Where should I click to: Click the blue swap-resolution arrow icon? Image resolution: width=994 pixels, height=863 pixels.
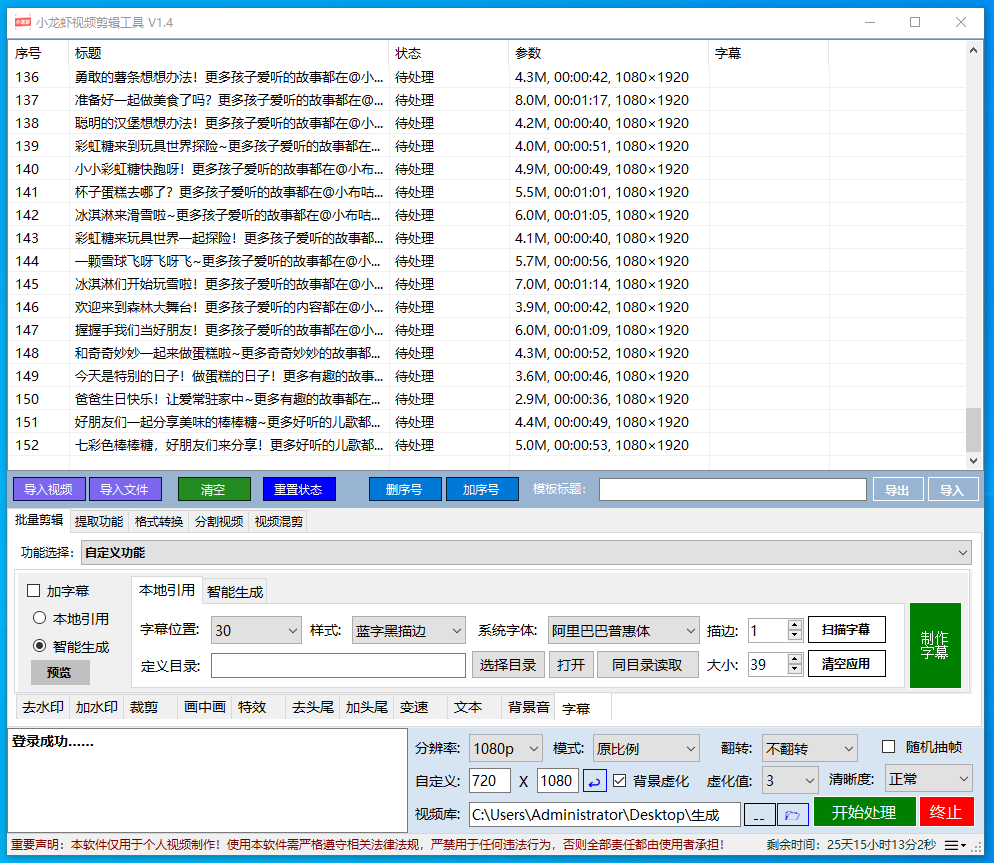(595, 779)
